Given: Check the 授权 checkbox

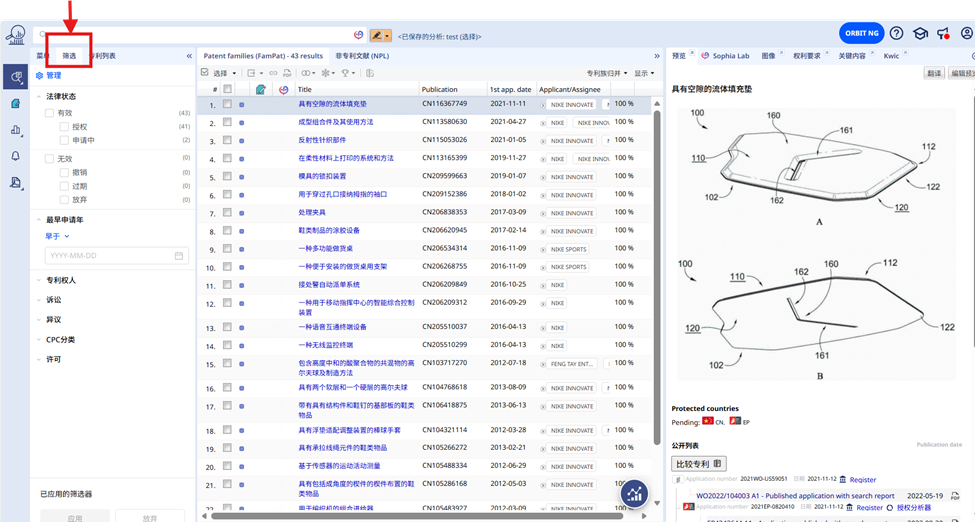Looking at the screenshot, I should pyautogui.click(x=64, y=126).
